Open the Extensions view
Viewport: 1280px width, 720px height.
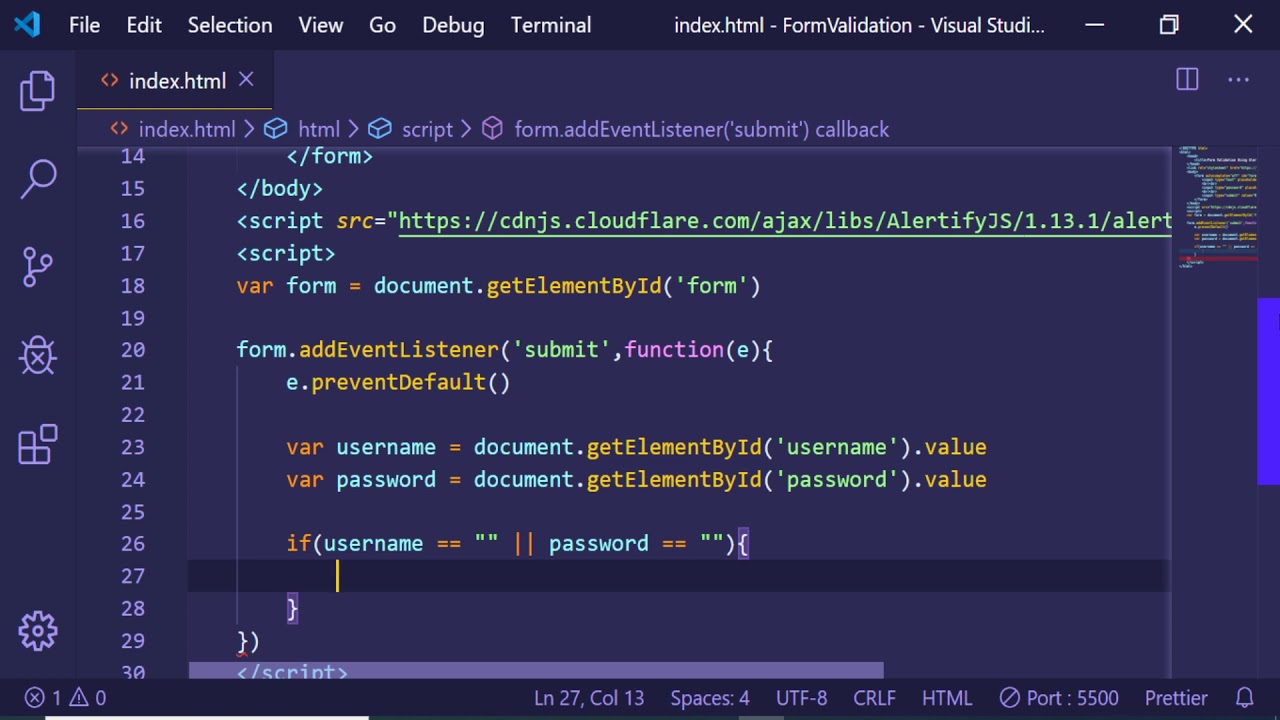click(38, 444)
